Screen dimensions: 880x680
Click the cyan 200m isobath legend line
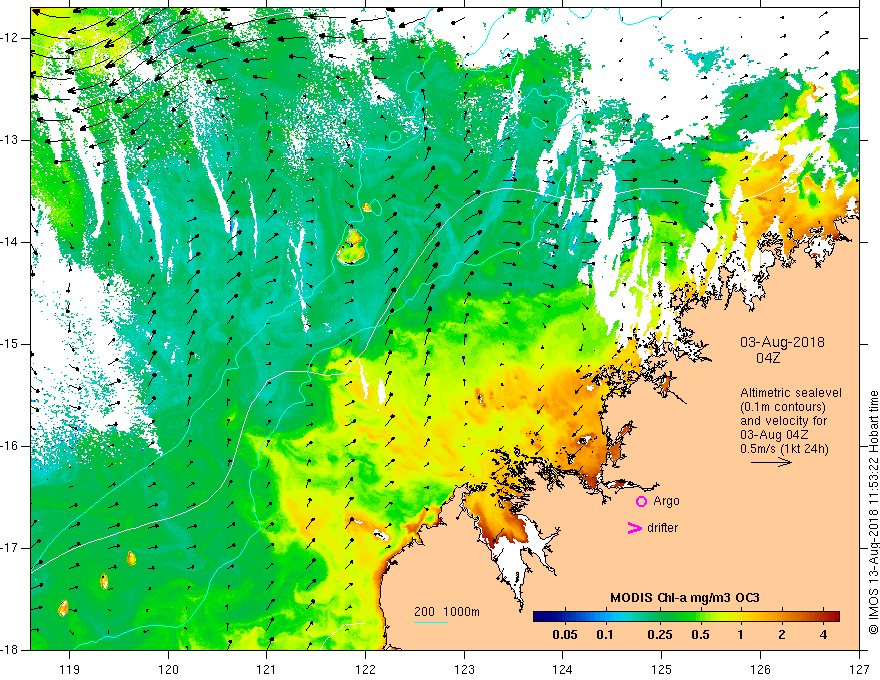430,622
